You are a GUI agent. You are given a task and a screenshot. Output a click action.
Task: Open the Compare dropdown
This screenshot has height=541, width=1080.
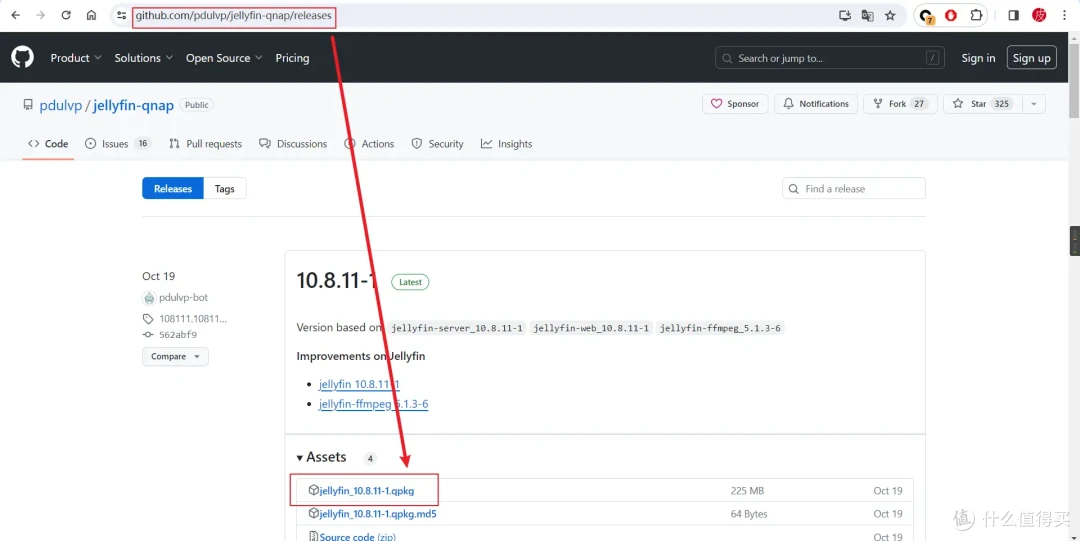[x=175, y=356]
